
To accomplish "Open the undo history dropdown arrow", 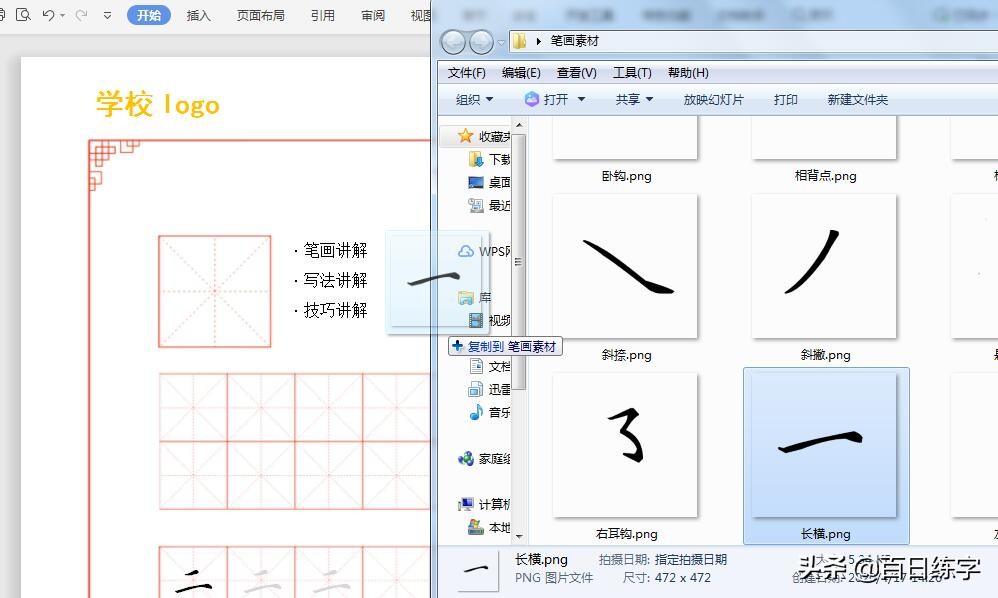I will point(62,15).
